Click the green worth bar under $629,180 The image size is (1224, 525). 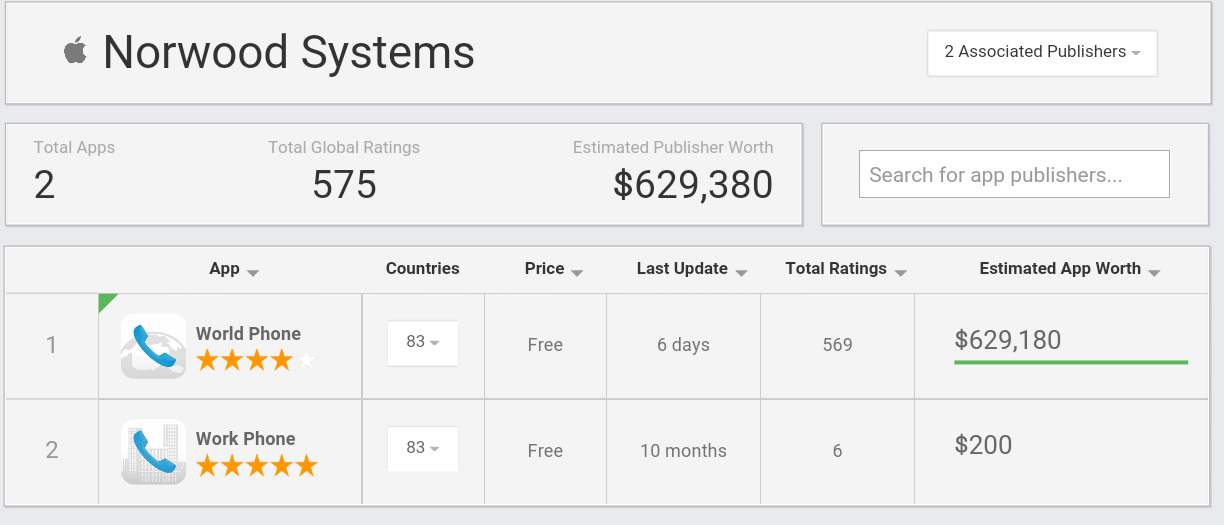1070,362
